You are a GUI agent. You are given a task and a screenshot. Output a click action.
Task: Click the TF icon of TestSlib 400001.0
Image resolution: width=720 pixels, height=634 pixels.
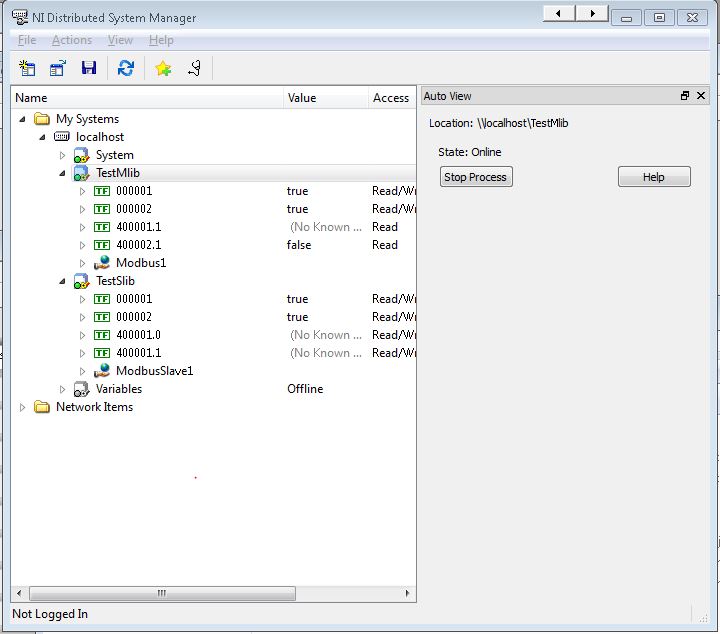[102, 335]
